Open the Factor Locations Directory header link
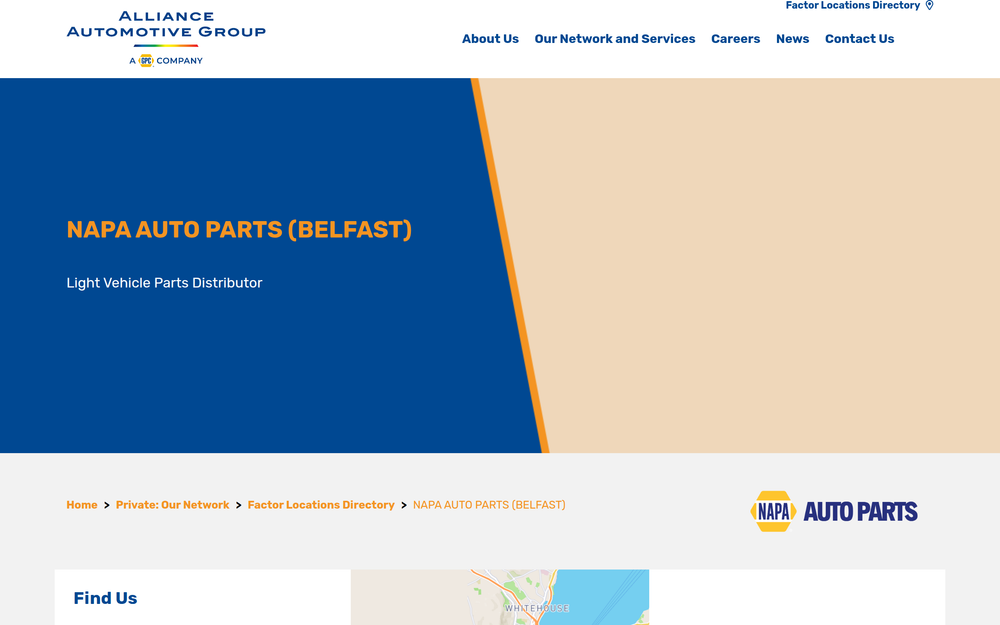The image size is (1000, 625). click(853, 6)
